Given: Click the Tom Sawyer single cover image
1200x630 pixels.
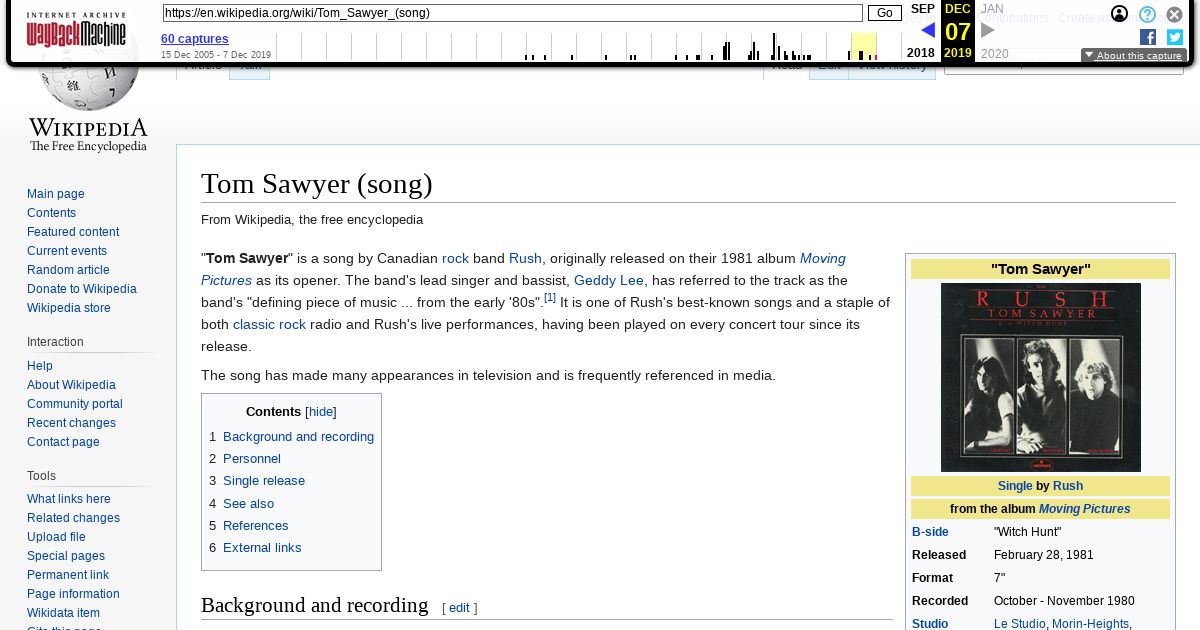Looking at the screenshot, I should [x=1040, y=377].
